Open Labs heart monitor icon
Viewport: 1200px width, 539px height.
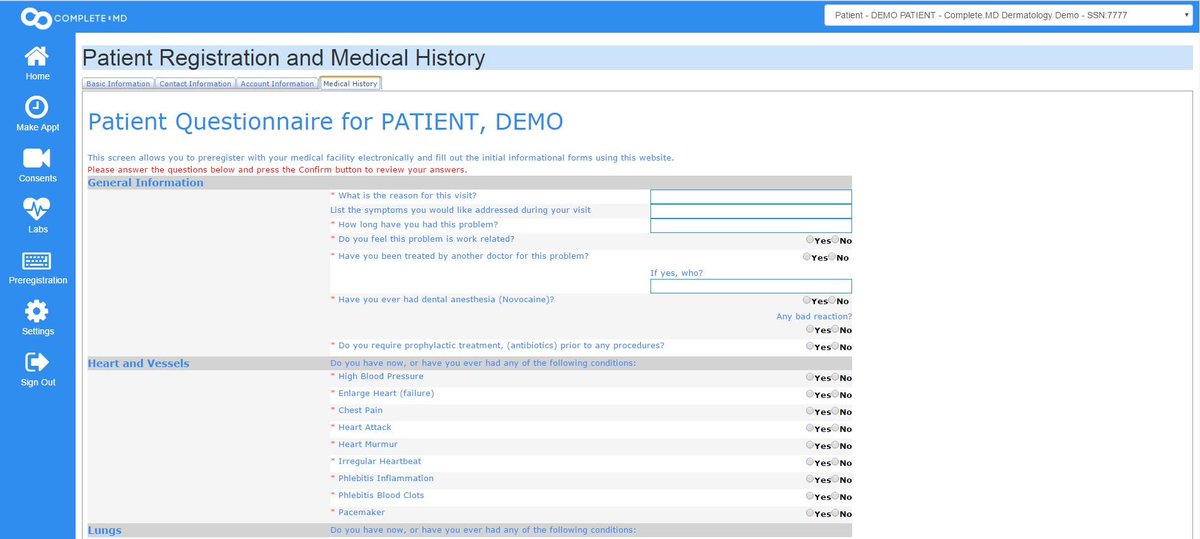pyautogui.click(x=37, y=209)
